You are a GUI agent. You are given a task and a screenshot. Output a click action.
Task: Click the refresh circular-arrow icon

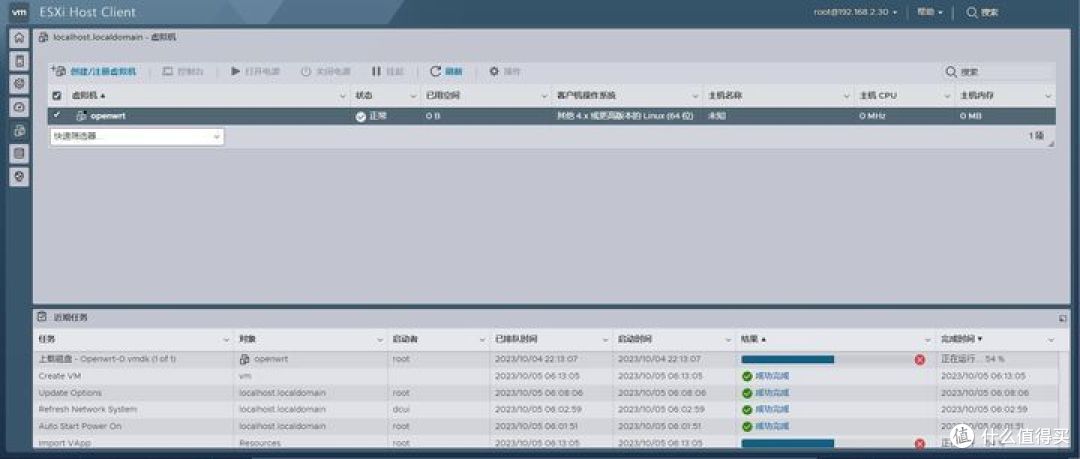coord(435,71)
